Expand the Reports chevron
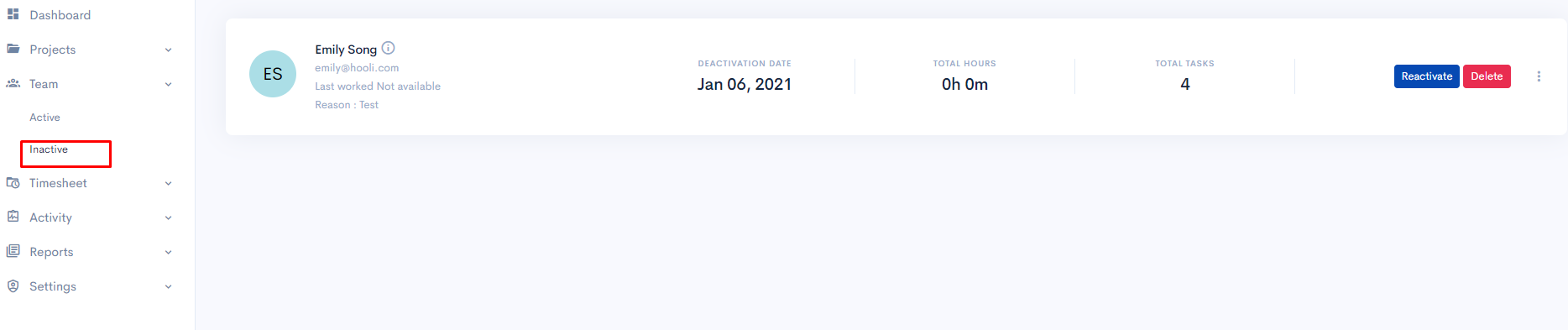The image size is (1568, 330). tap(168, 252)
